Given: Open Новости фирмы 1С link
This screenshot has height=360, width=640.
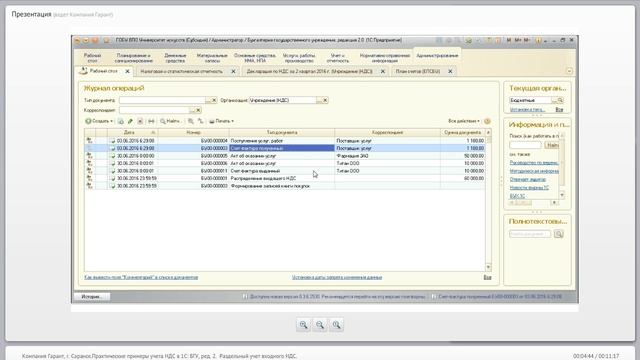Looking at the screenshot, I should point(529,188).
